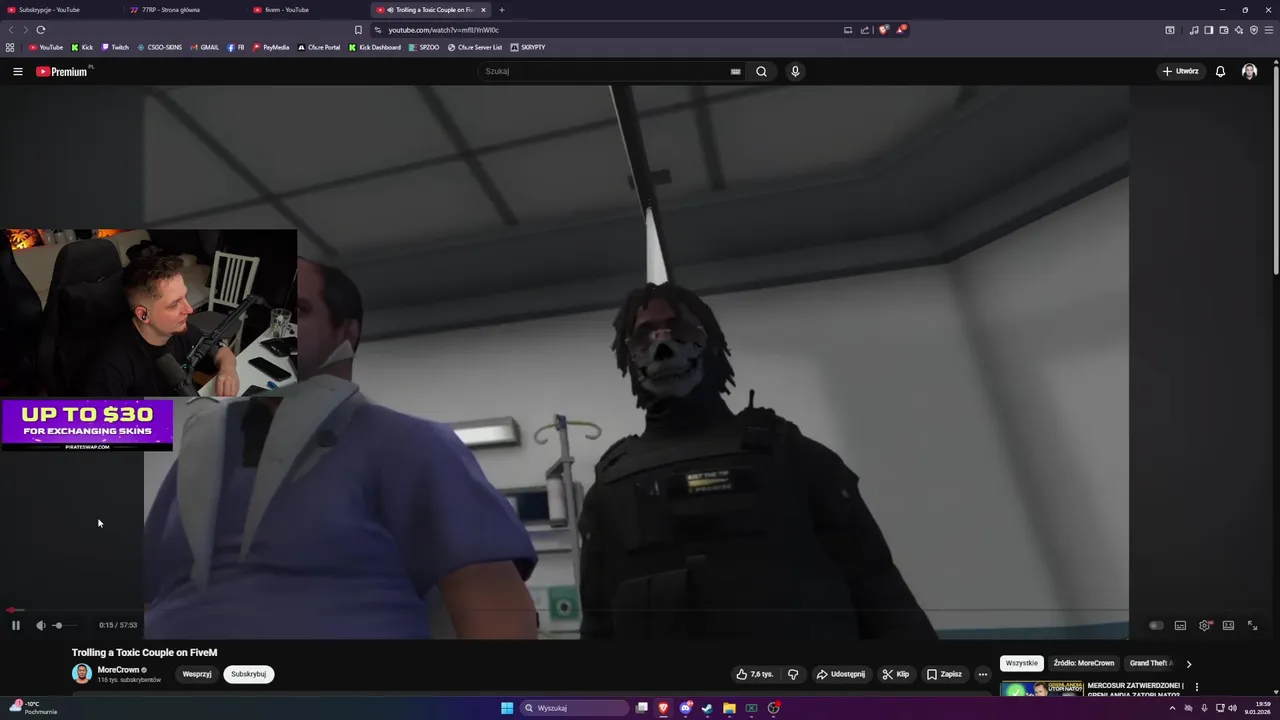Bookmark this page with the bookmark icon
Screen dimensions: 1280x720
[x=358, y=30]
